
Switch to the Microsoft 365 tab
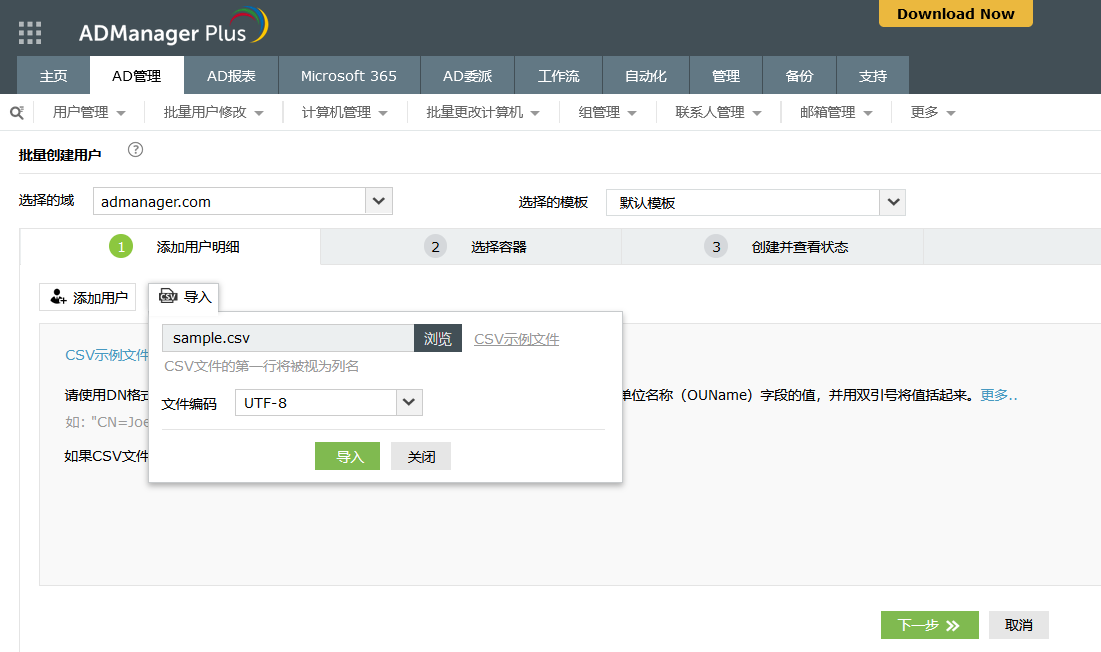point(348,76)
